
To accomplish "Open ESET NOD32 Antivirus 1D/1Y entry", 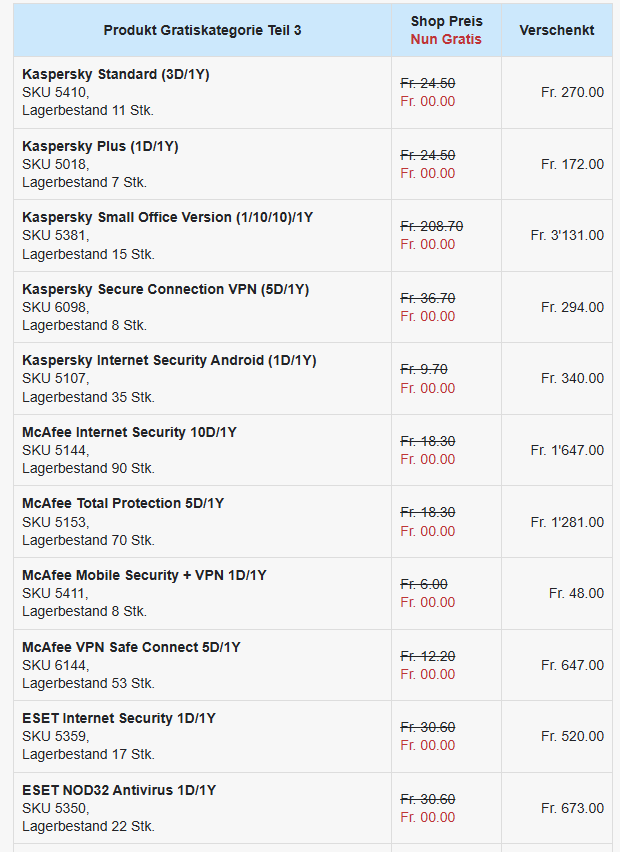I will (119, 790).
